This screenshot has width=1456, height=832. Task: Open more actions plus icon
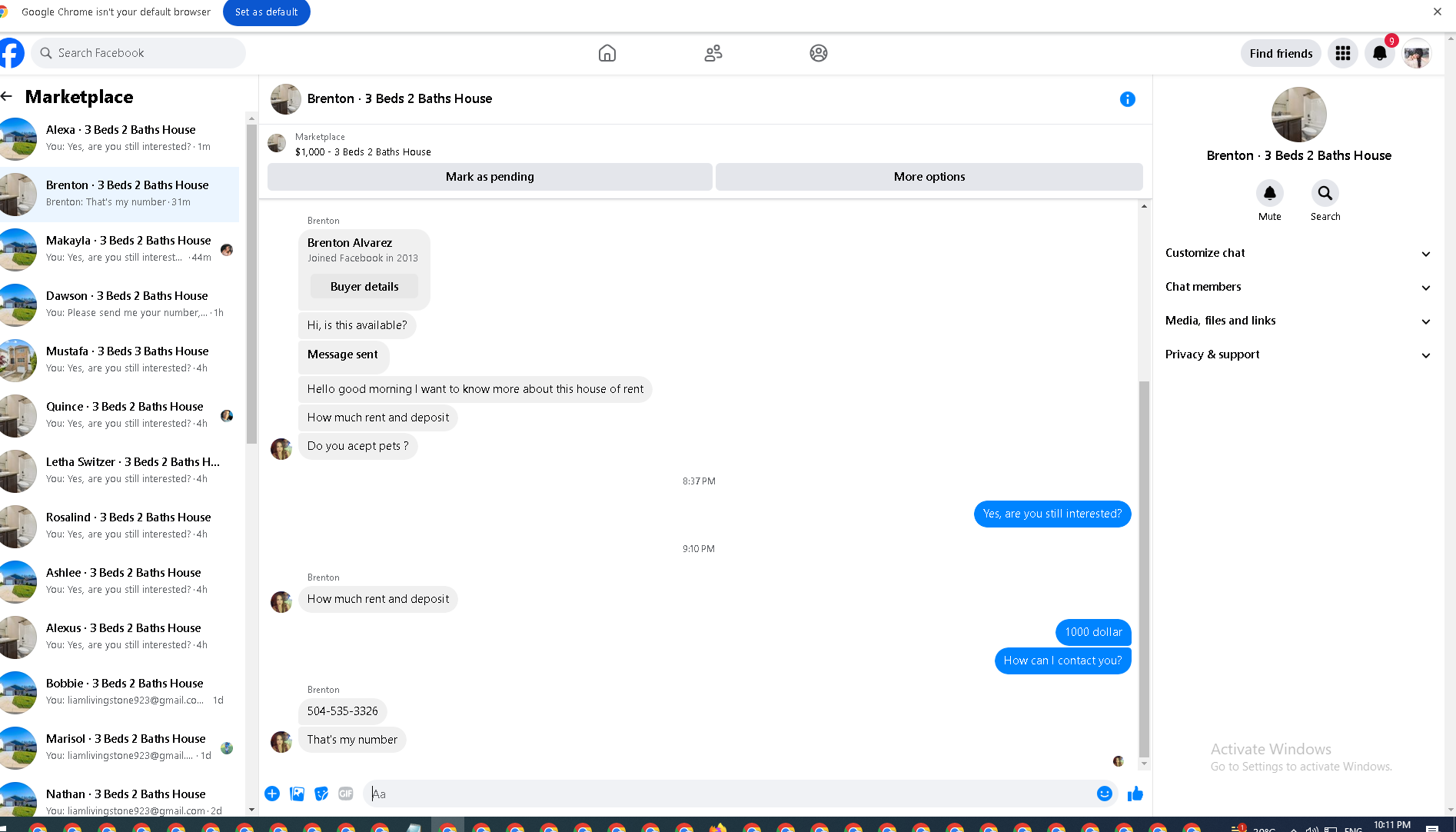272,794
